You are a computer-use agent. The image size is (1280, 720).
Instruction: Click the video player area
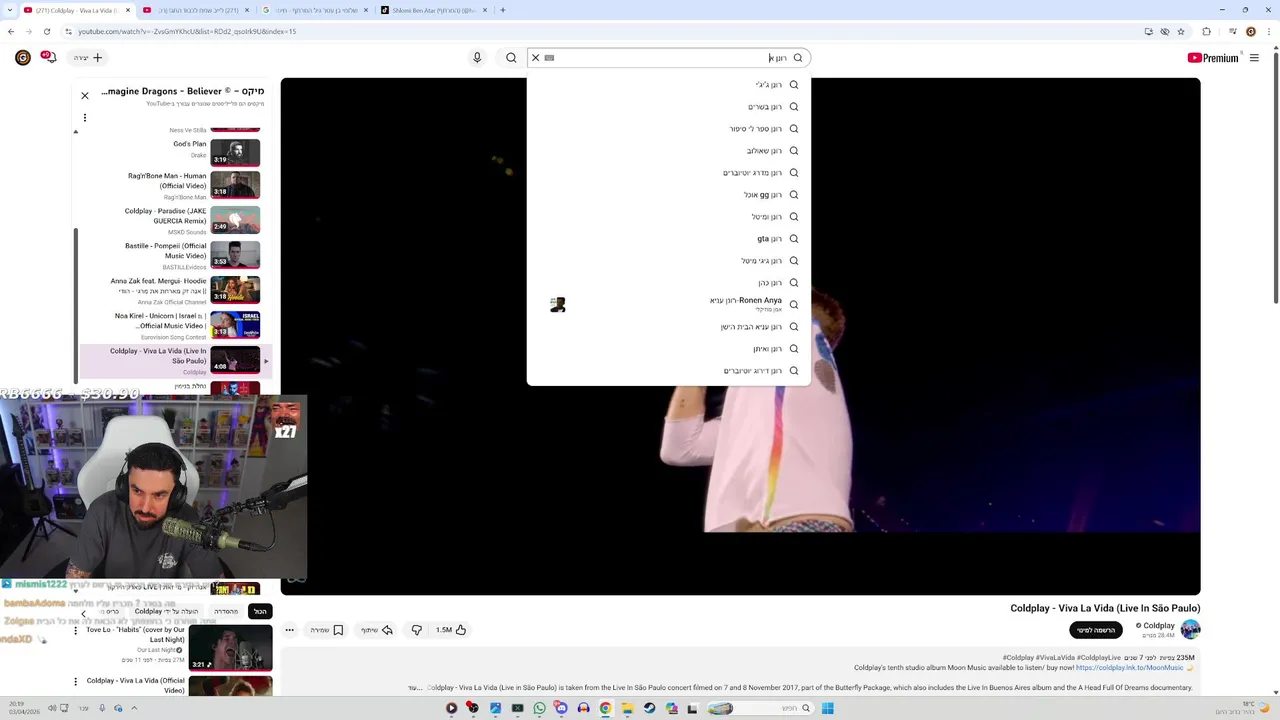(740, 336)
